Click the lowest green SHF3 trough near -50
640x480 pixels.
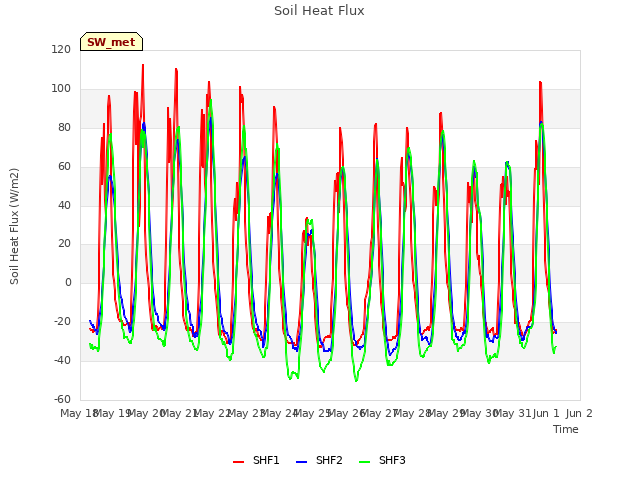pos(356,381)
